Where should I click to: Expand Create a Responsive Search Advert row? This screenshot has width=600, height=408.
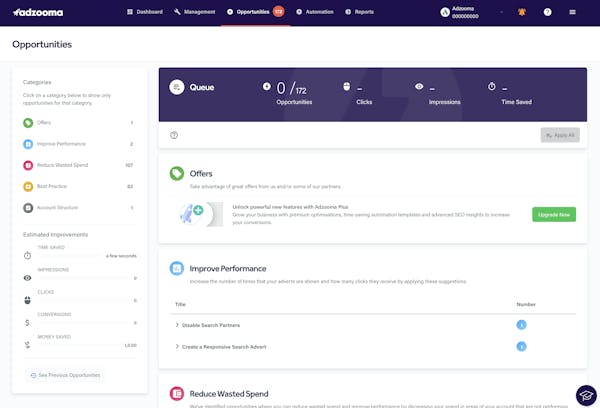click(373, 347)
